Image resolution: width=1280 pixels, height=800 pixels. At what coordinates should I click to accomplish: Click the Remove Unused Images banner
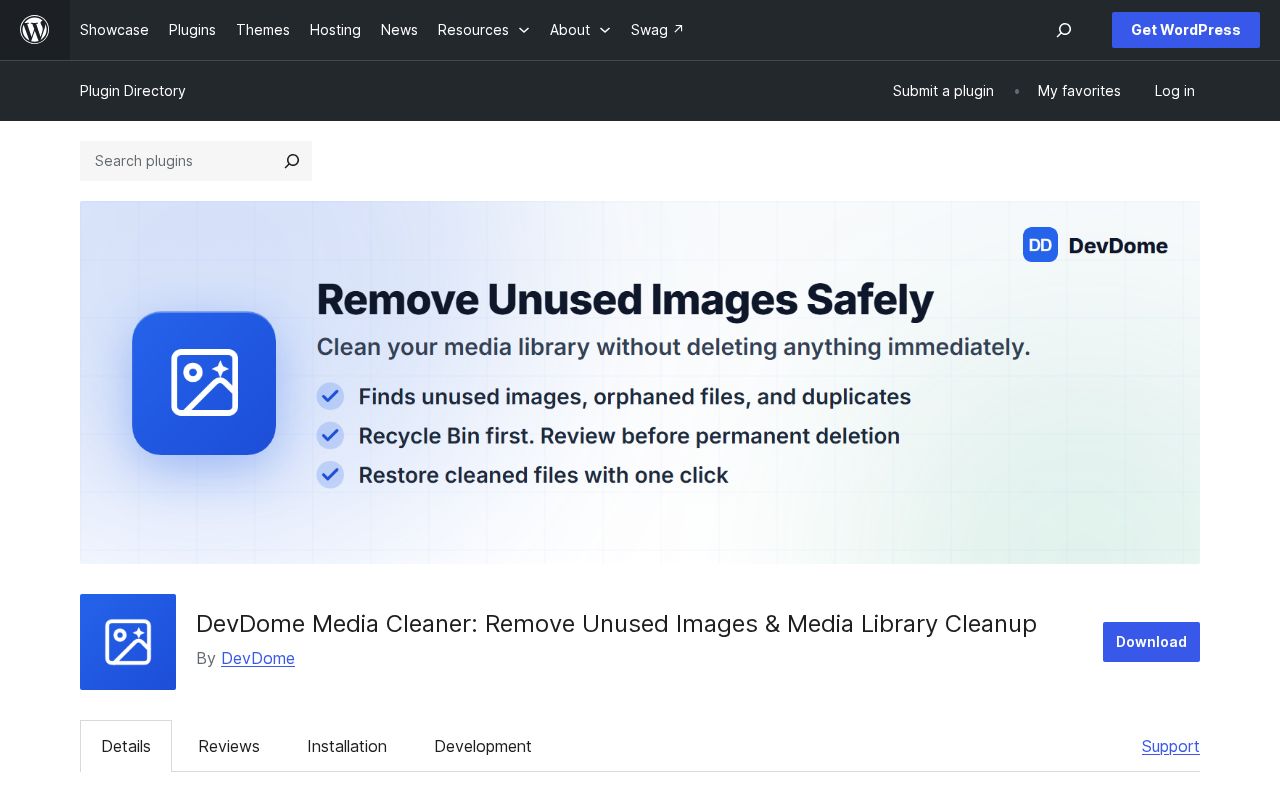pos(640,382)
